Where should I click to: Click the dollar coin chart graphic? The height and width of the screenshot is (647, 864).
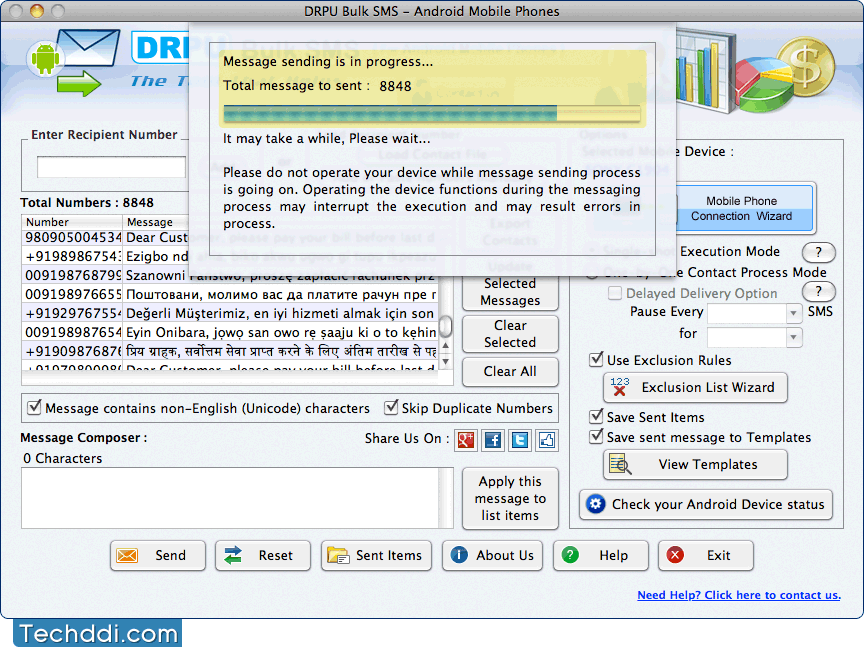tap(755, 71)
